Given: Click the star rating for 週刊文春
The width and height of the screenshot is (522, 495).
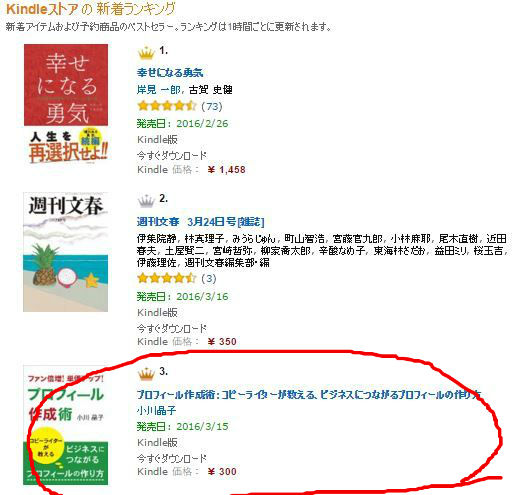Looking at the screenshot, I should coord(167,278).
